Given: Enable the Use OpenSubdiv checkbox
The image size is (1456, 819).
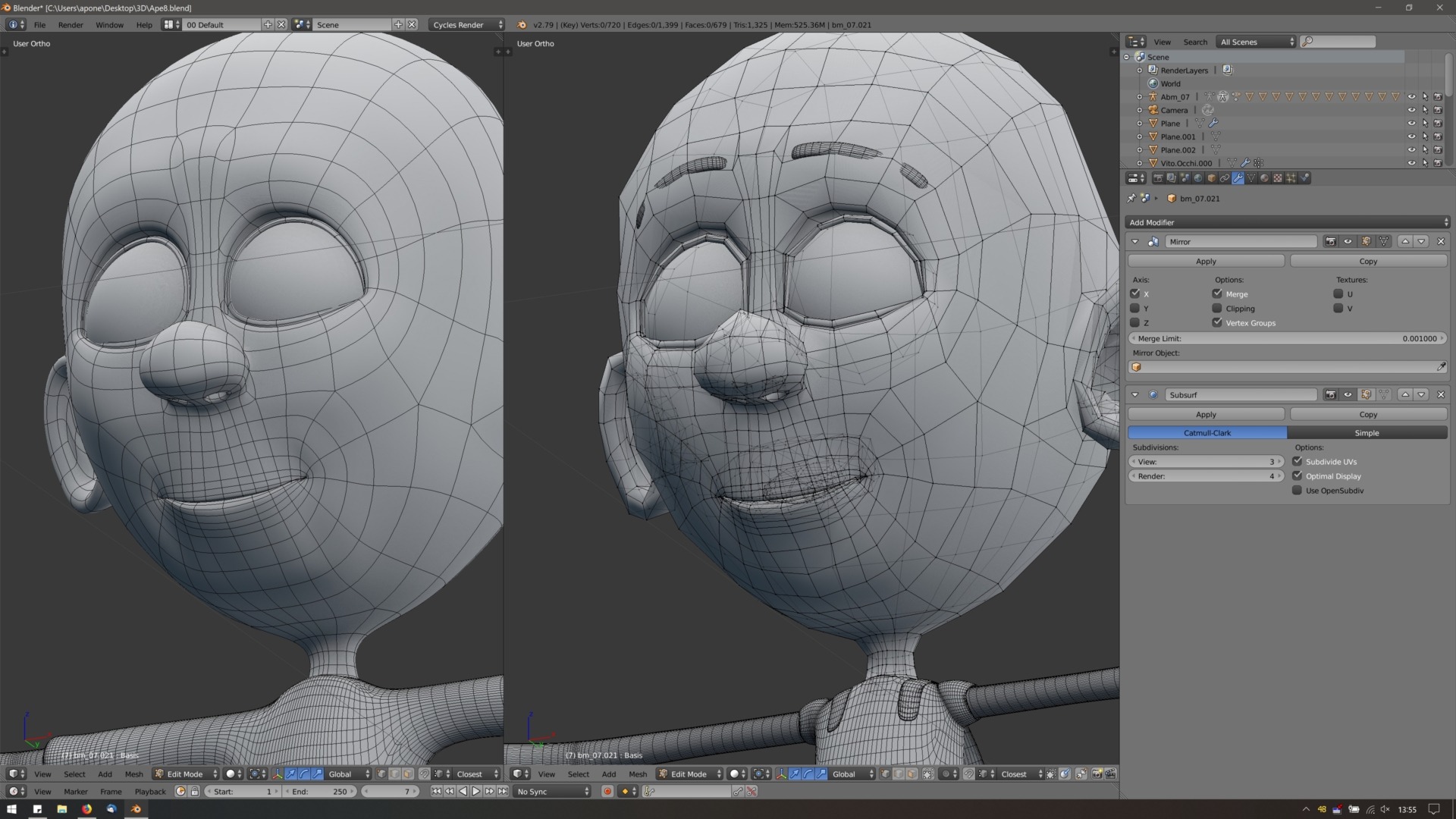Looking at the screenshot, I should pos(1298,491).
